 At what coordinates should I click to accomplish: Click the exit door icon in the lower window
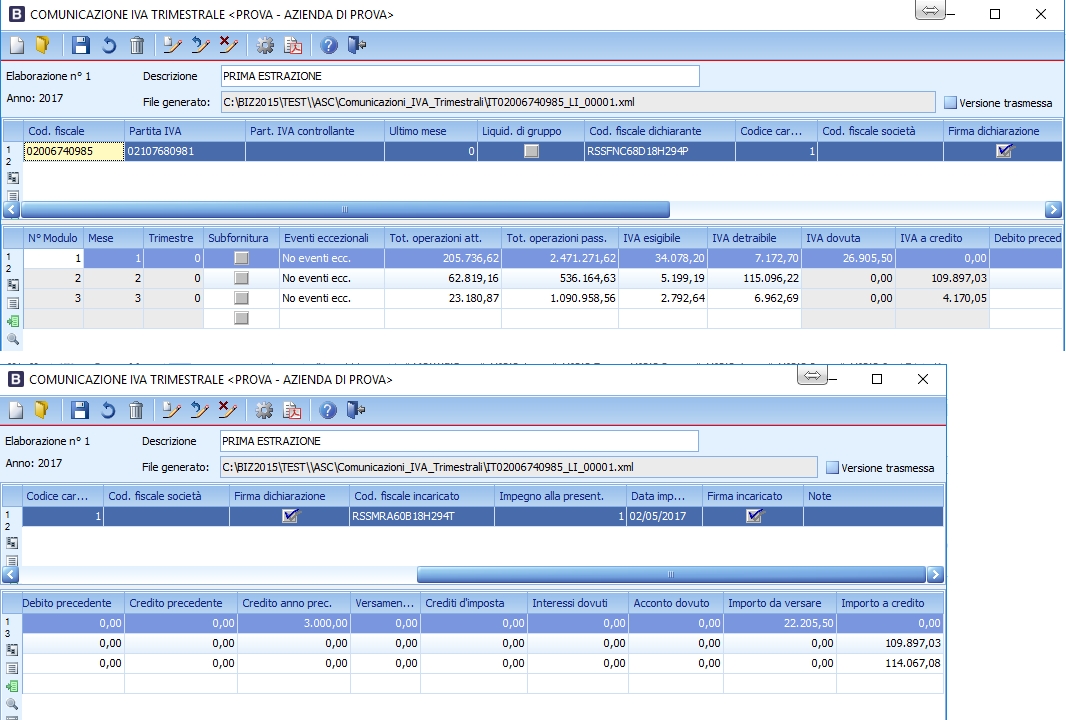(x=357, y=410)
